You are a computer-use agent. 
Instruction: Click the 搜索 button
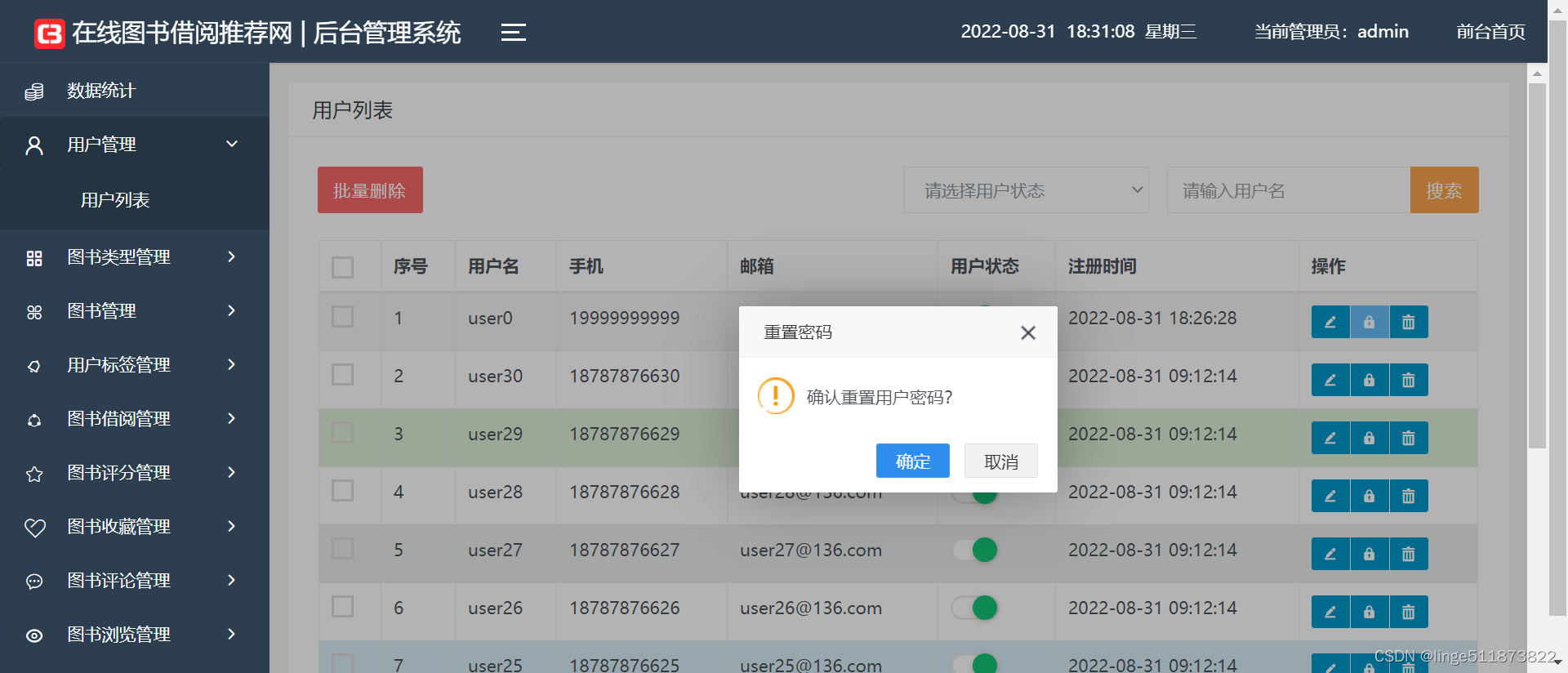[x=1444, y=190]
